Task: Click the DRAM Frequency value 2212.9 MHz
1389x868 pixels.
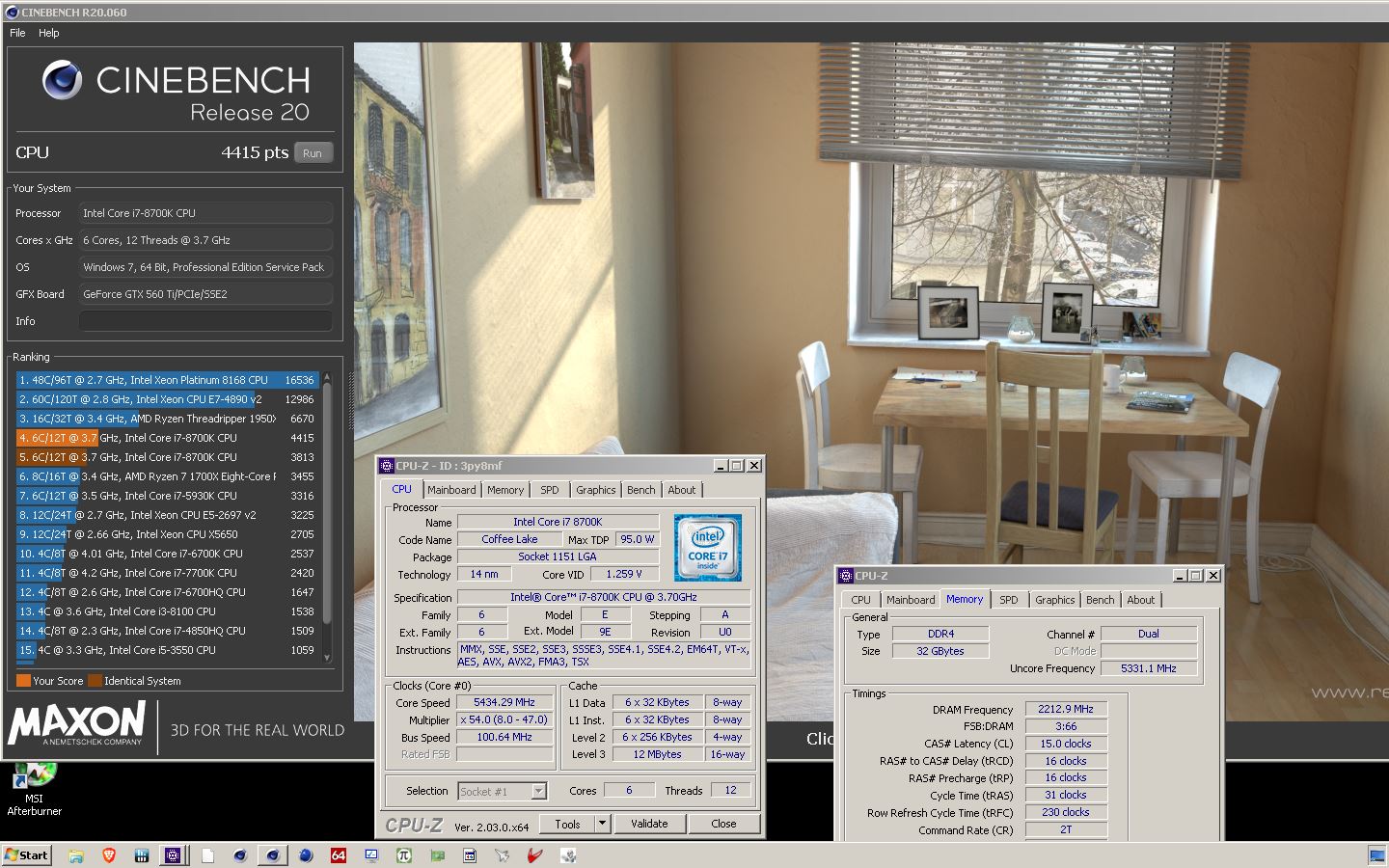Action: [x=1066, y=709]
